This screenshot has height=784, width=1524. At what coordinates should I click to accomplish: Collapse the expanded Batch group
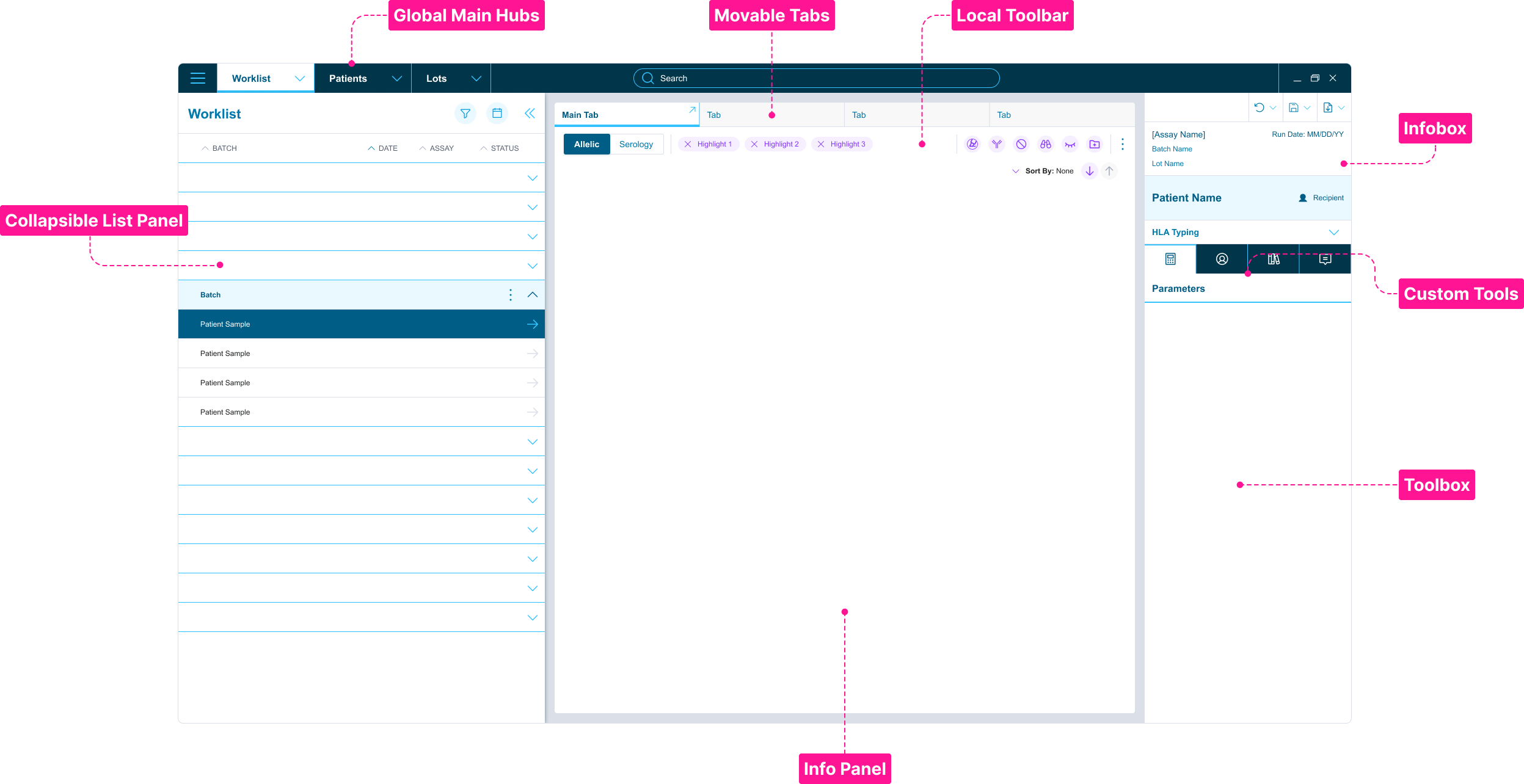pyautogui.click(x=532, y=294)
